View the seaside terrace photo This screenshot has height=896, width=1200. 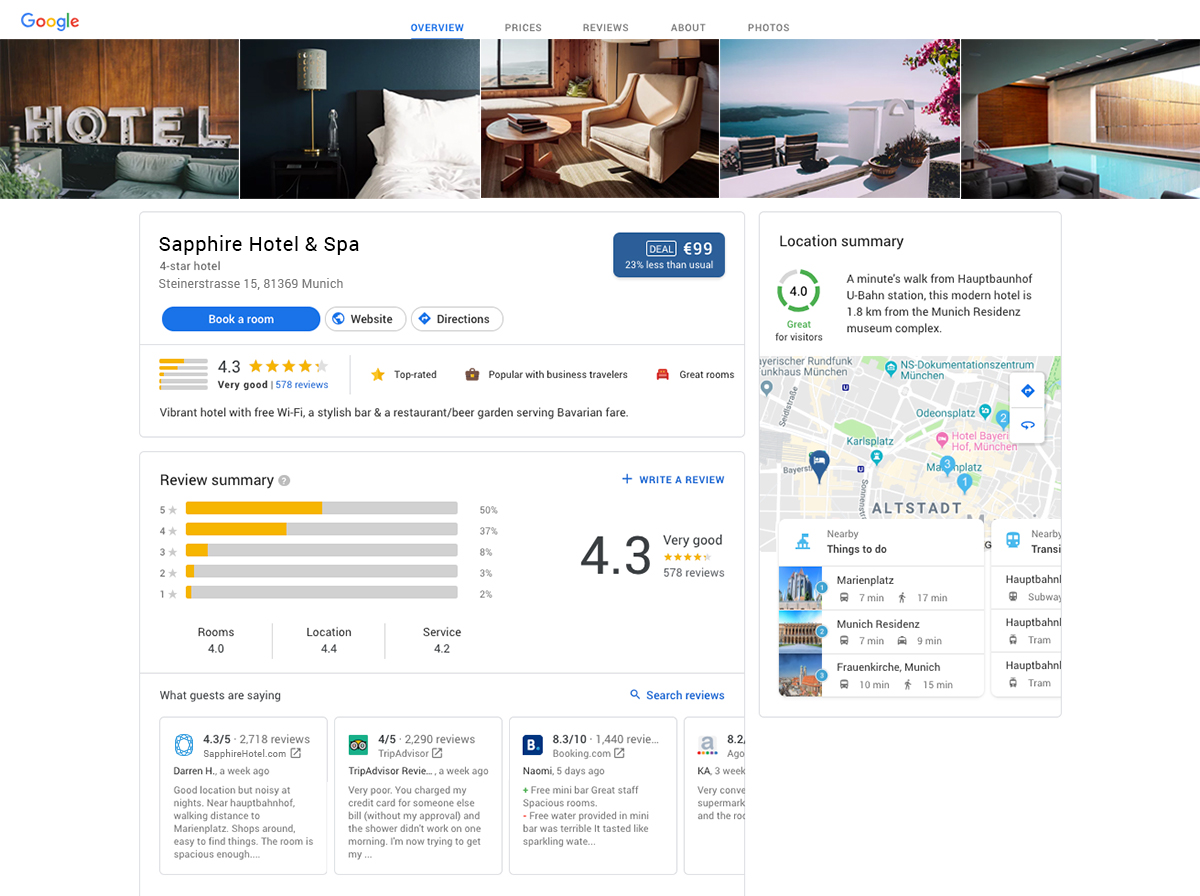[x=840, y=119]
